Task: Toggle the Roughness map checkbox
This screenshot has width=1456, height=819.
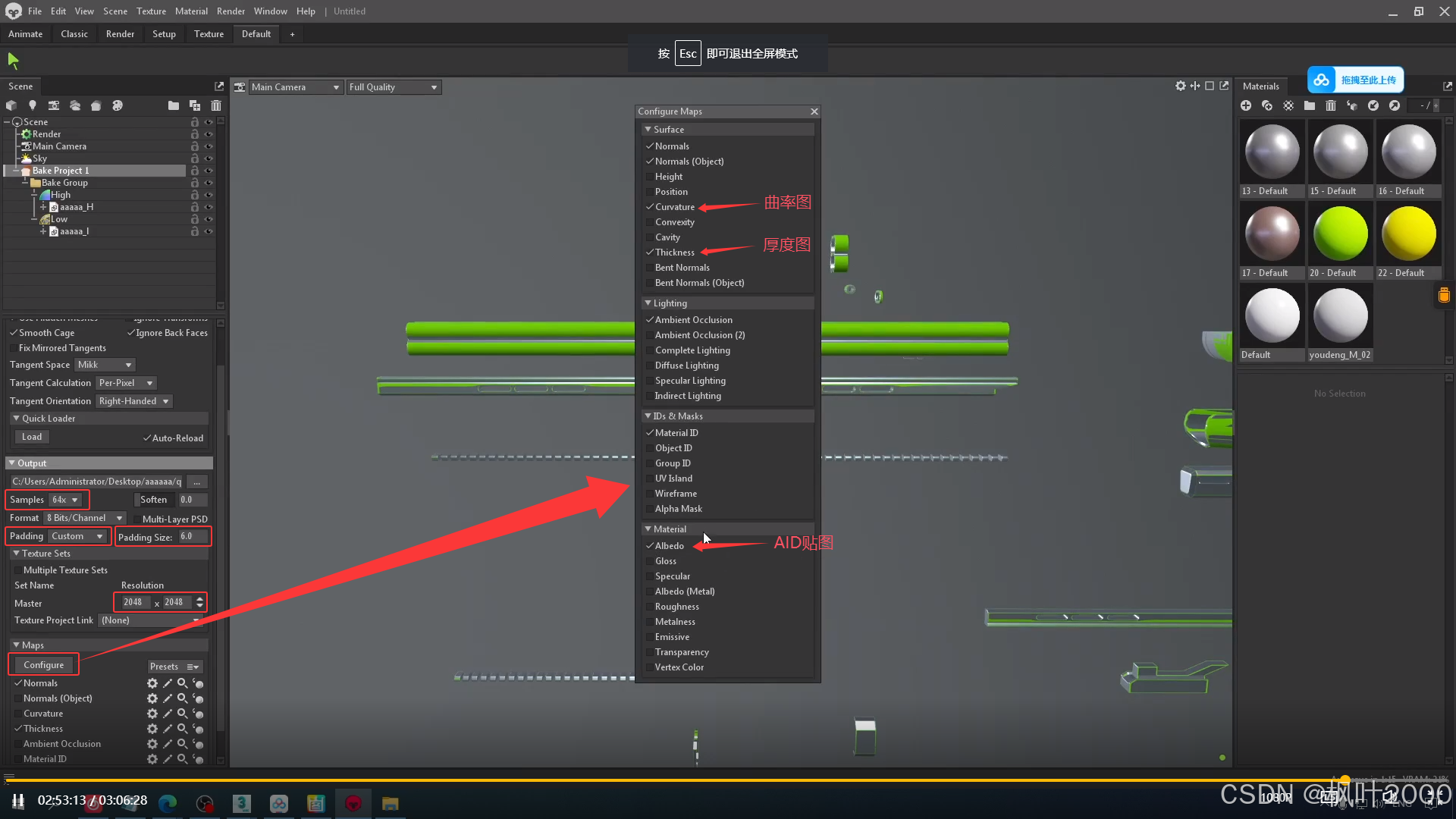Action: [x=650, y=607]
